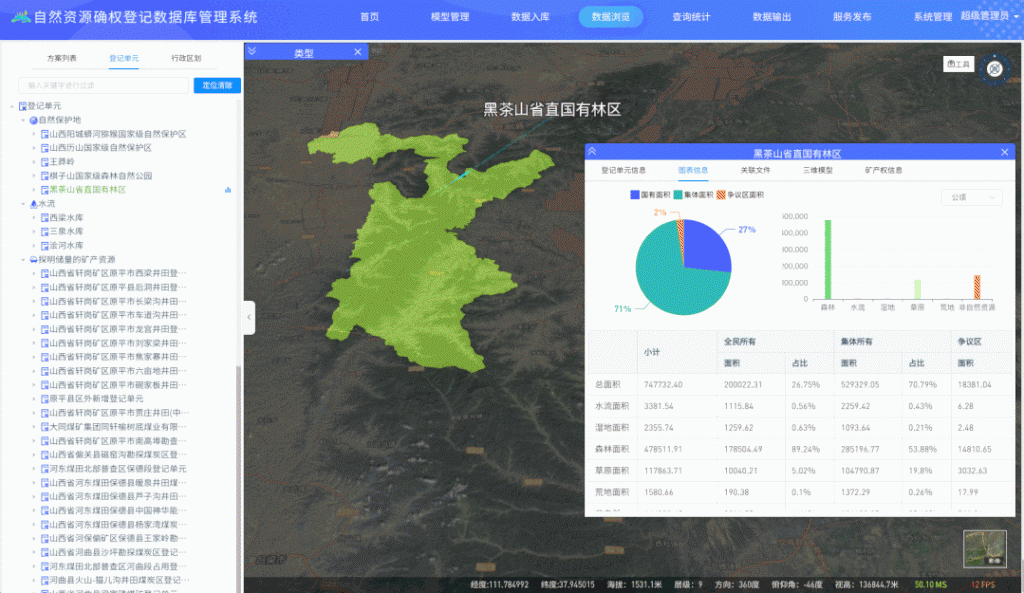Screen dimensions: 1024x593
Task: Switch to the 三维模型 tab
Action: click(817, 170)
